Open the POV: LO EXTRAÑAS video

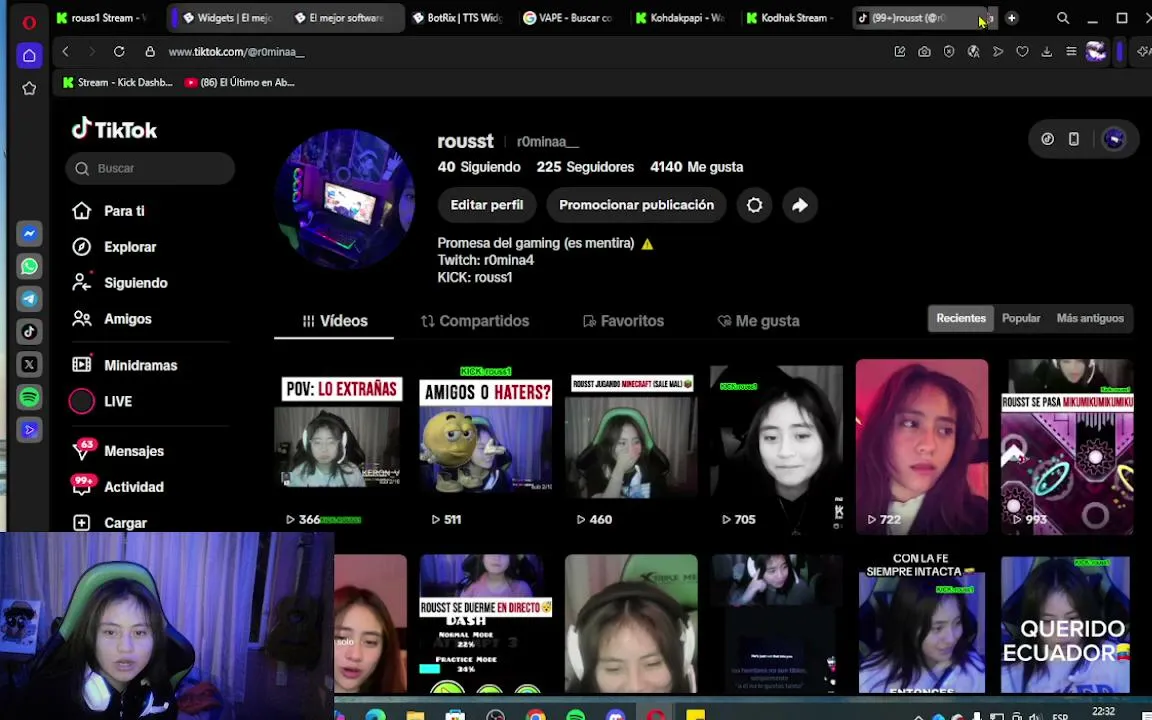(x=339, y=447)
